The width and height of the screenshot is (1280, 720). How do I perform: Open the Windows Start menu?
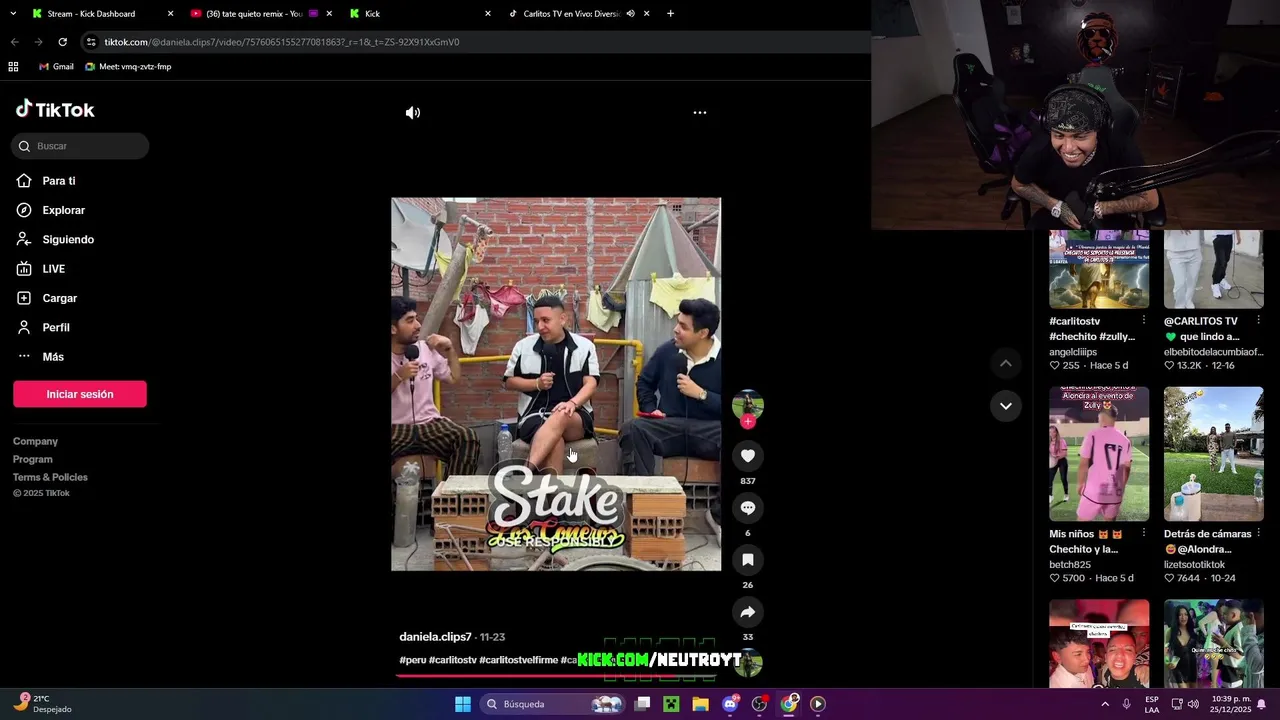[463, 704]
